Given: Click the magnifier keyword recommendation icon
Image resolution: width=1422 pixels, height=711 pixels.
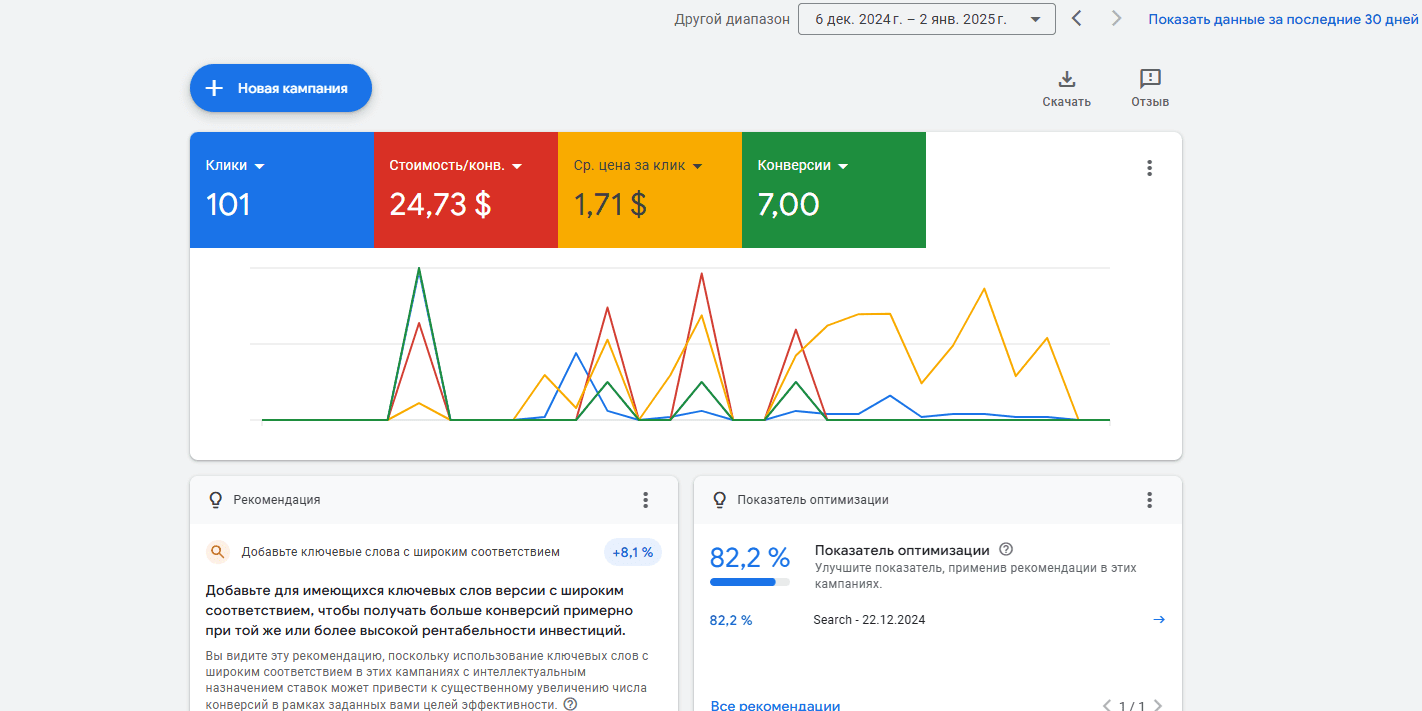Looking at the screenshot, I should point(217,552).
